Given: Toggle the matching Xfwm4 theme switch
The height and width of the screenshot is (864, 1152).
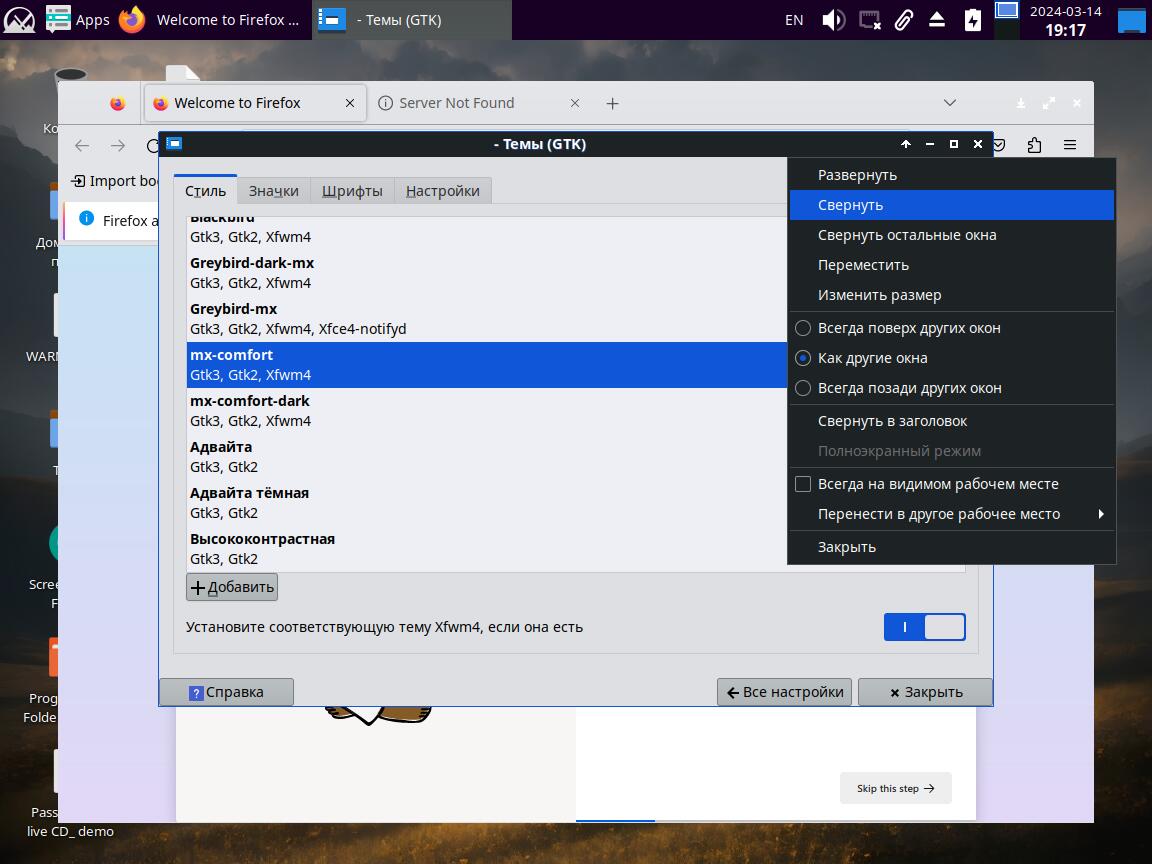Looking at the screenshot, I should click(924, 627).
